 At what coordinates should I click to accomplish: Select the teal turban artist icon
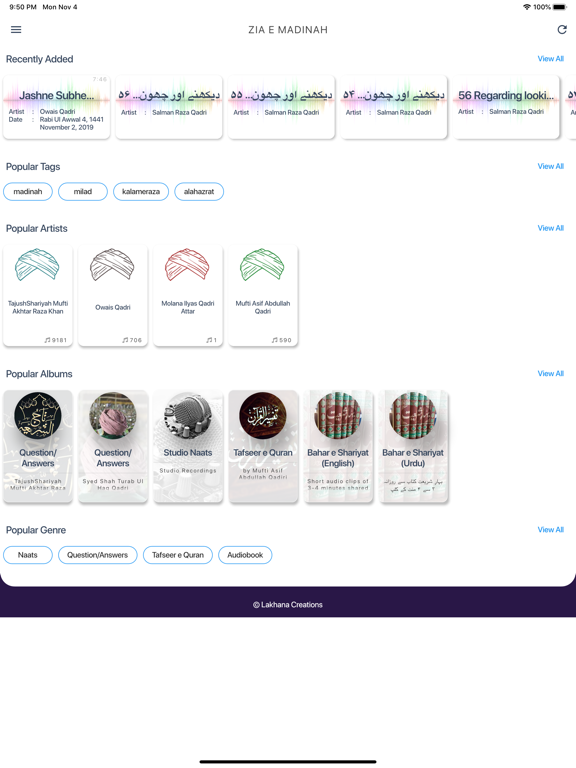[x=38, y=264]
